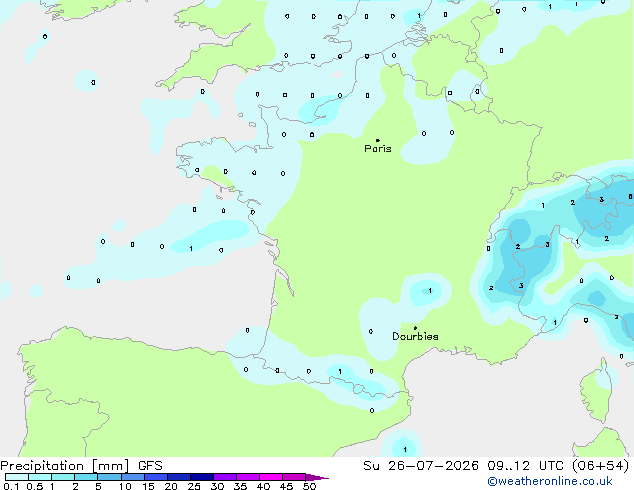Select the 2–5 mm legend color box
The width and height of the screenshot is (634, 490).
click(x=86, y=477)
